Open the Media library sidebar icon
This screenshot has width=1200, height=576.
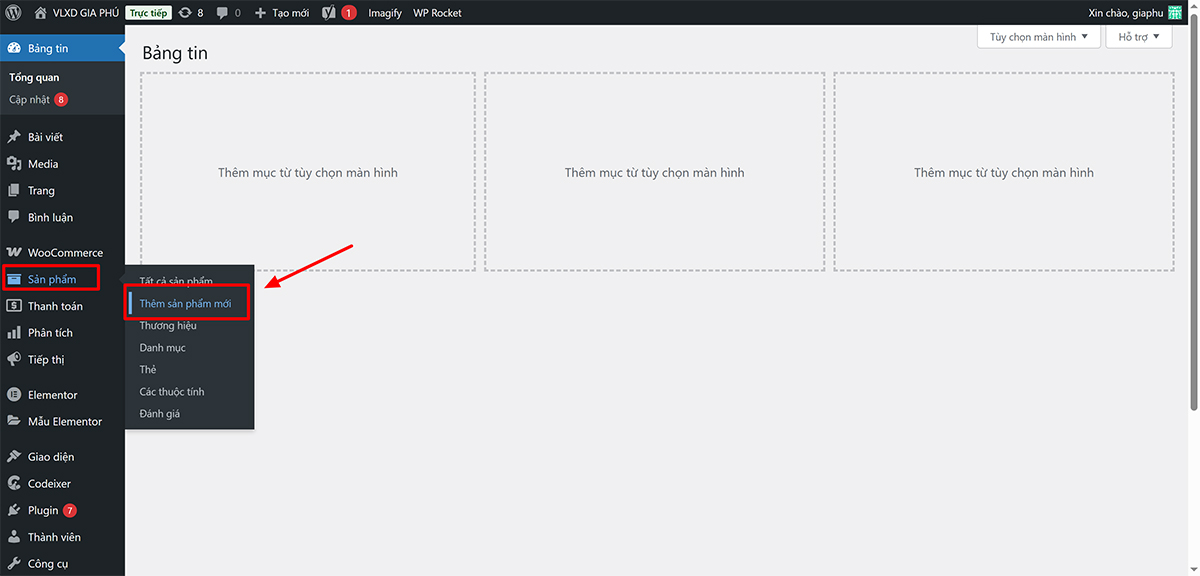point(14,164)
